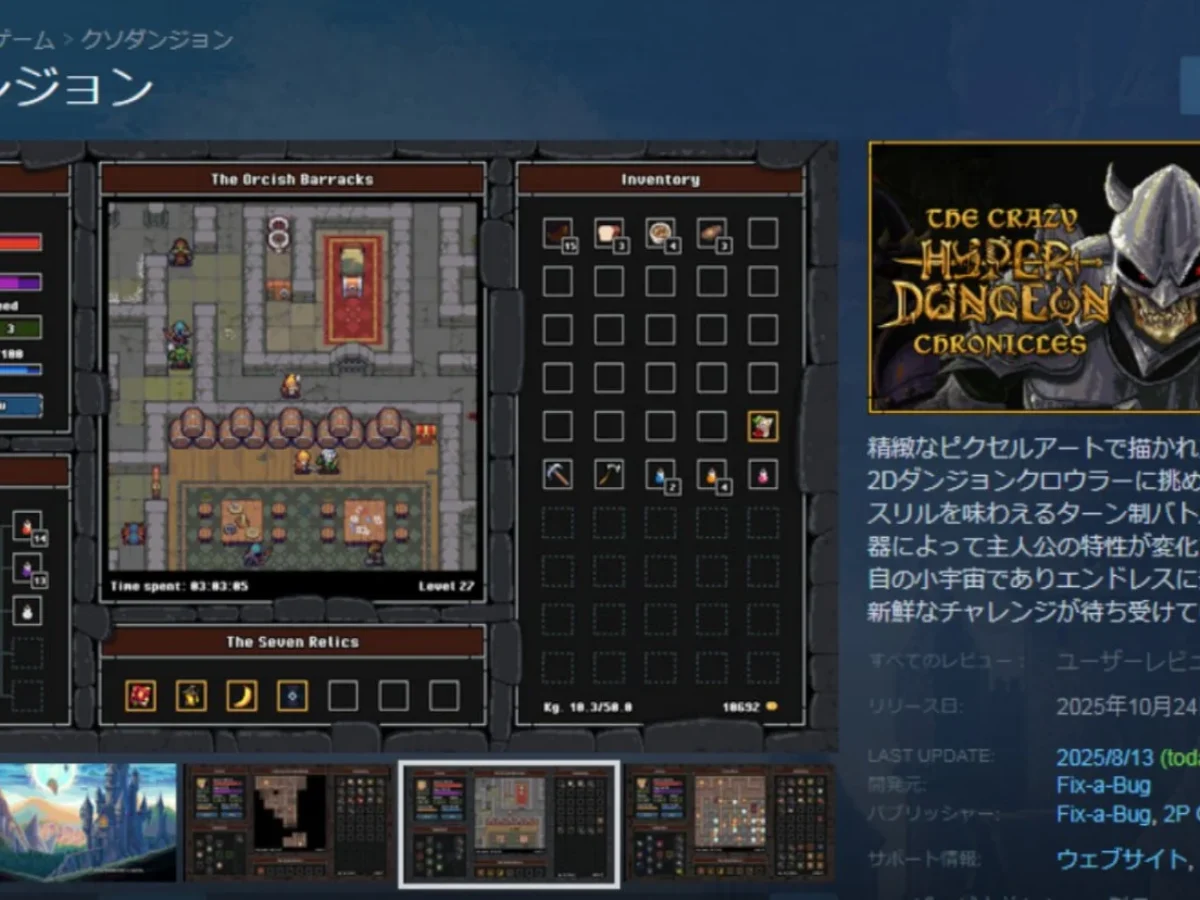
Task: Click the "Kg. 10.3/50.0" weight text
Action: [588, 707]
